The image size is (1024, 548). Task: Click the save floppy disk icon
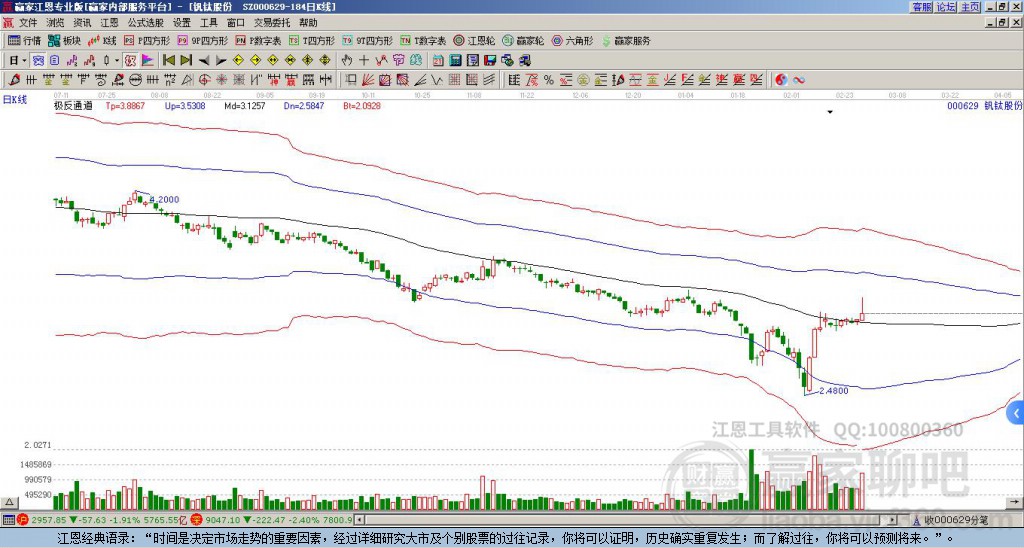pyautogui.click(x=490, y=61)
